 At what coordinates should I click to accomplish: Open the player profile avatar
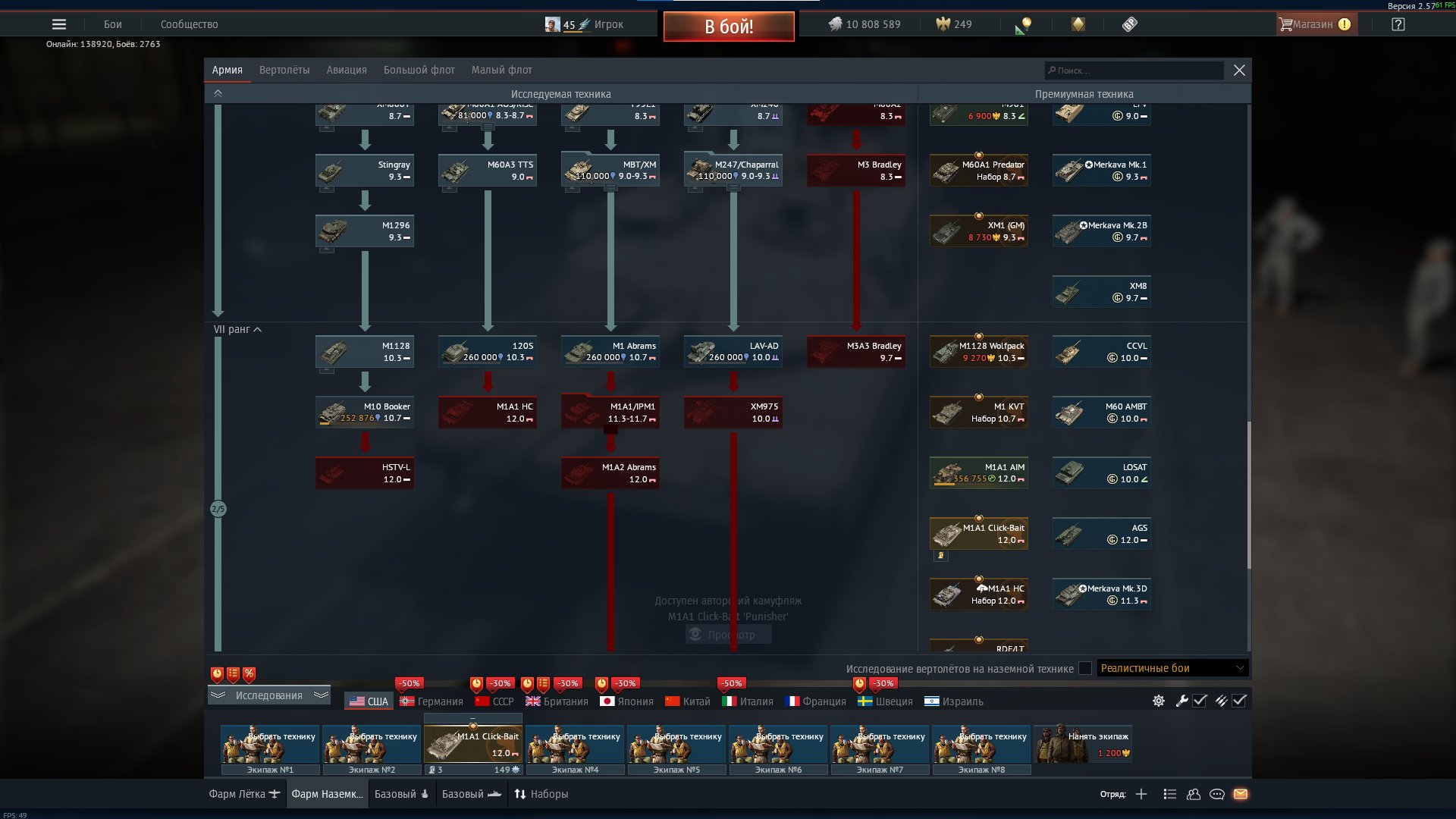pyautogui.click(x=552, y=24)
